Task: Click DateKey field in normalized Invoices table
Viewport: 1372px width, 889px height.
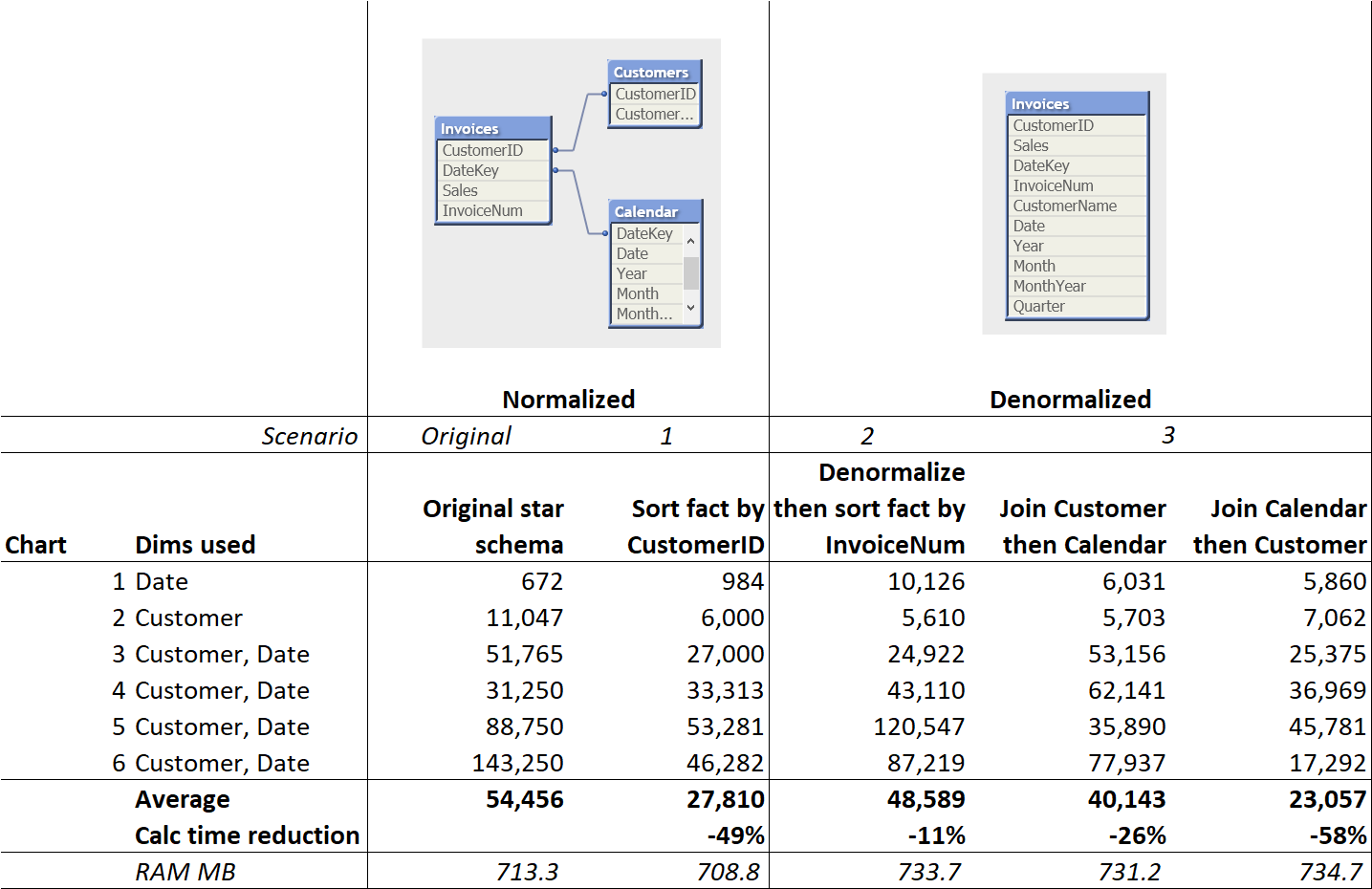Action: point(493,170)
